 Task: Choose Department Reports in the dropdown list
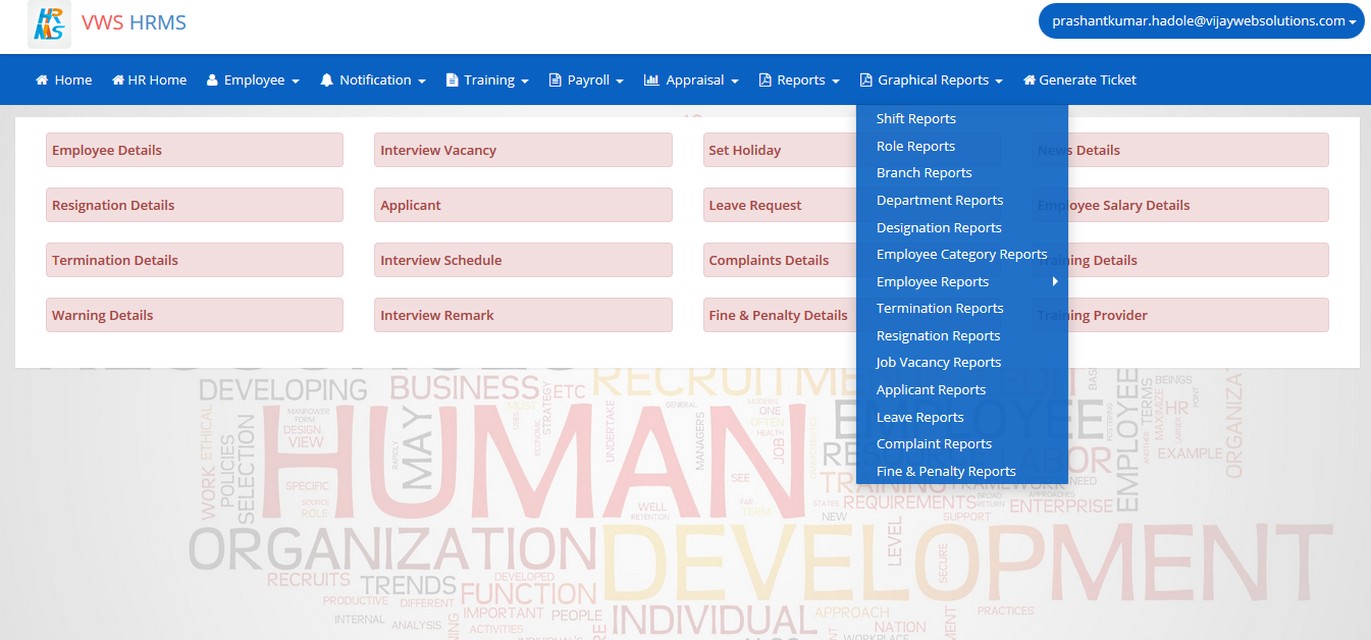940,200
